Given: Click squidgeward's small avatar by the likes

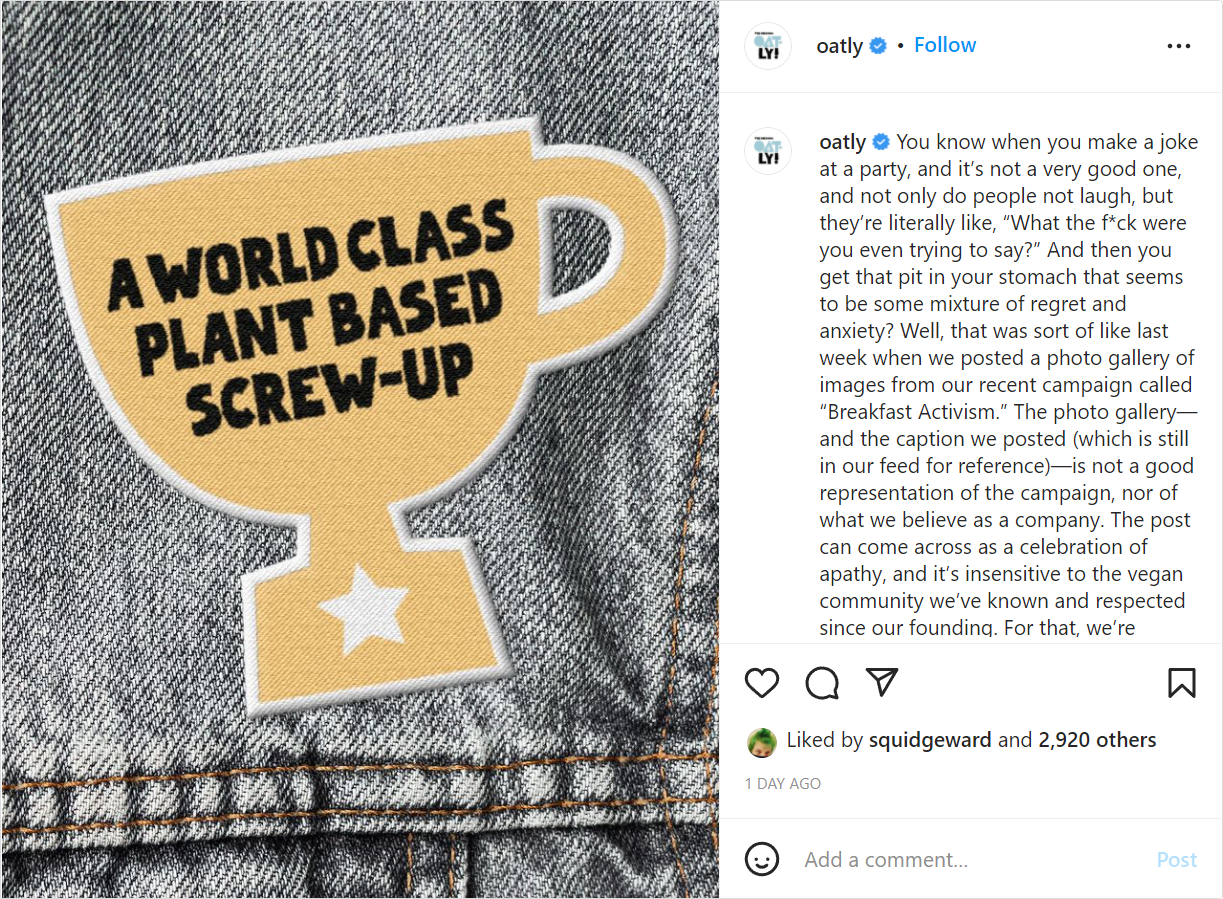Looking at the screenshot, I should [762, 742].
